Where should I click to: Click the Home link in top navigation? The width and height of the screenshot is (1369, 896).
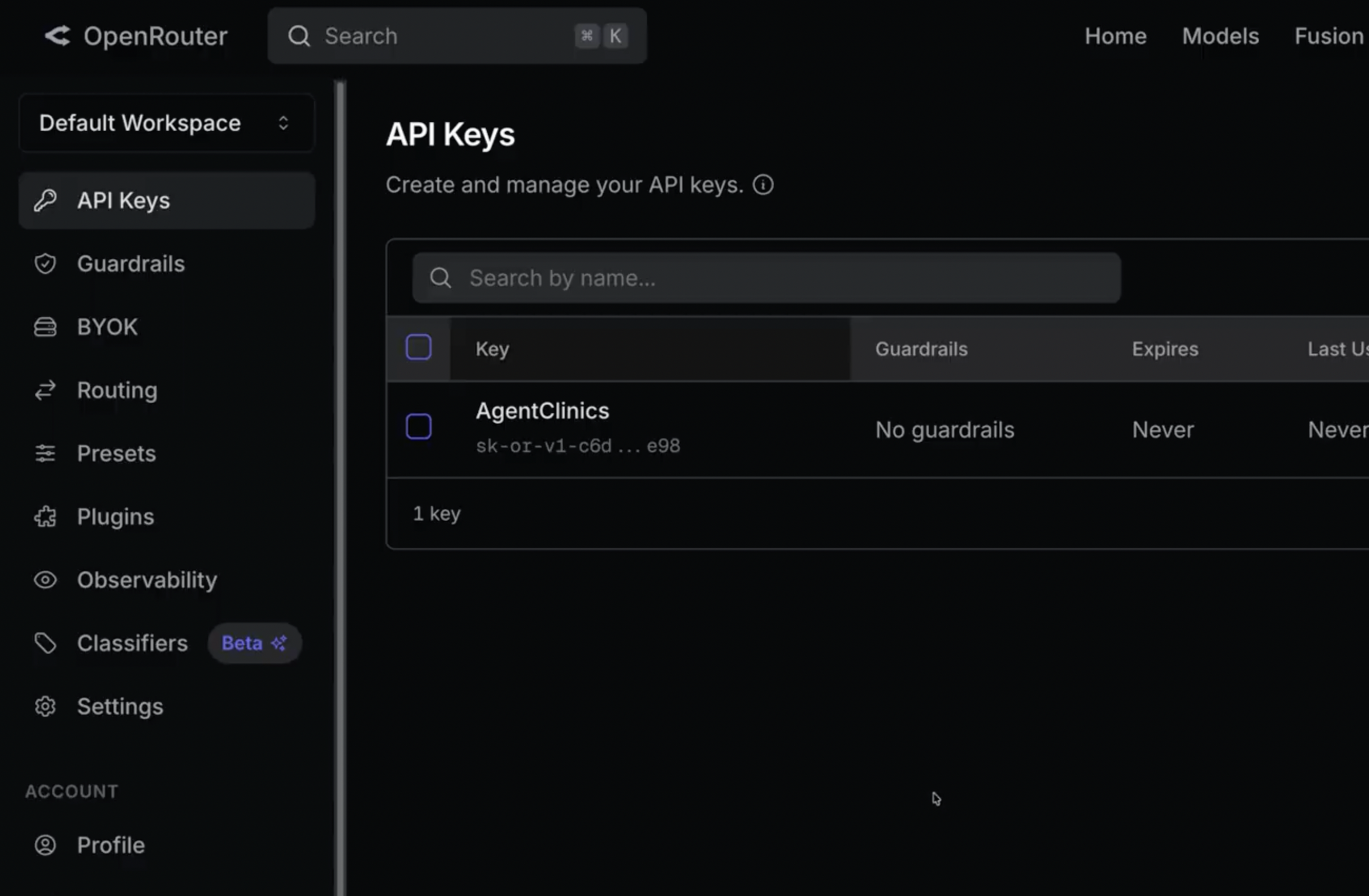pyautogui.click(x=1115, y=36)
